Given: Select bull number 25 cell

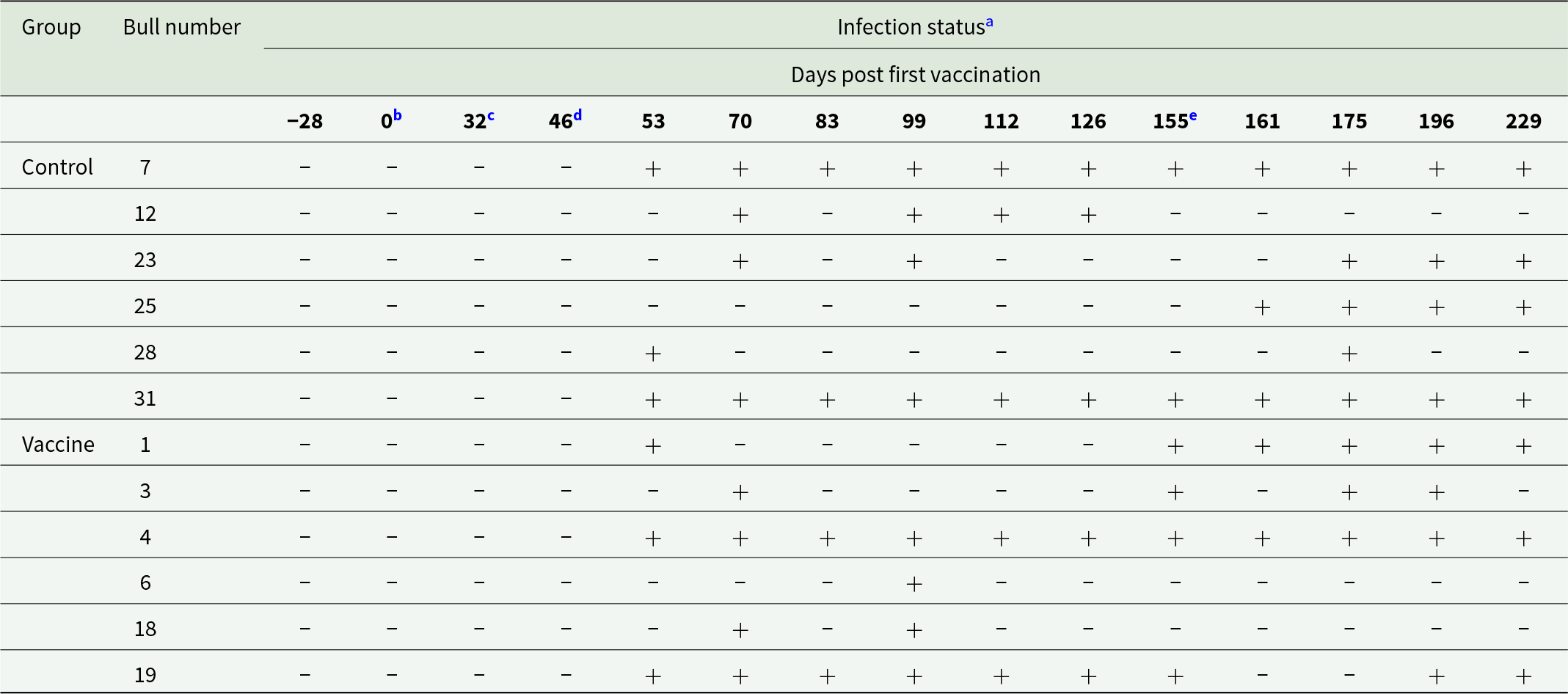Looking at the screenshot, I should [x=145, y=306].
